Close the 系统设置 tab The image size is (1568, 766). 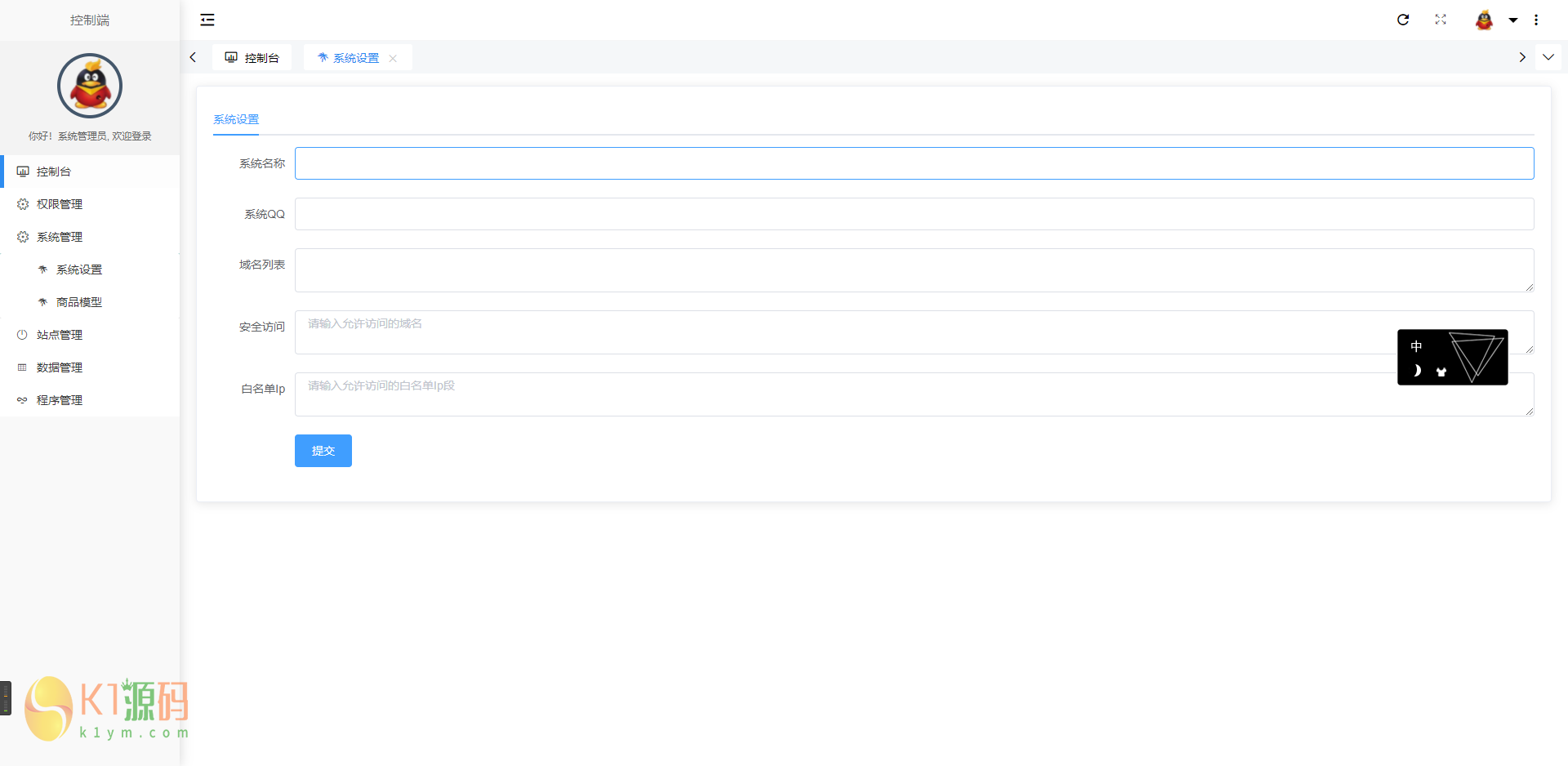point(393,58)
